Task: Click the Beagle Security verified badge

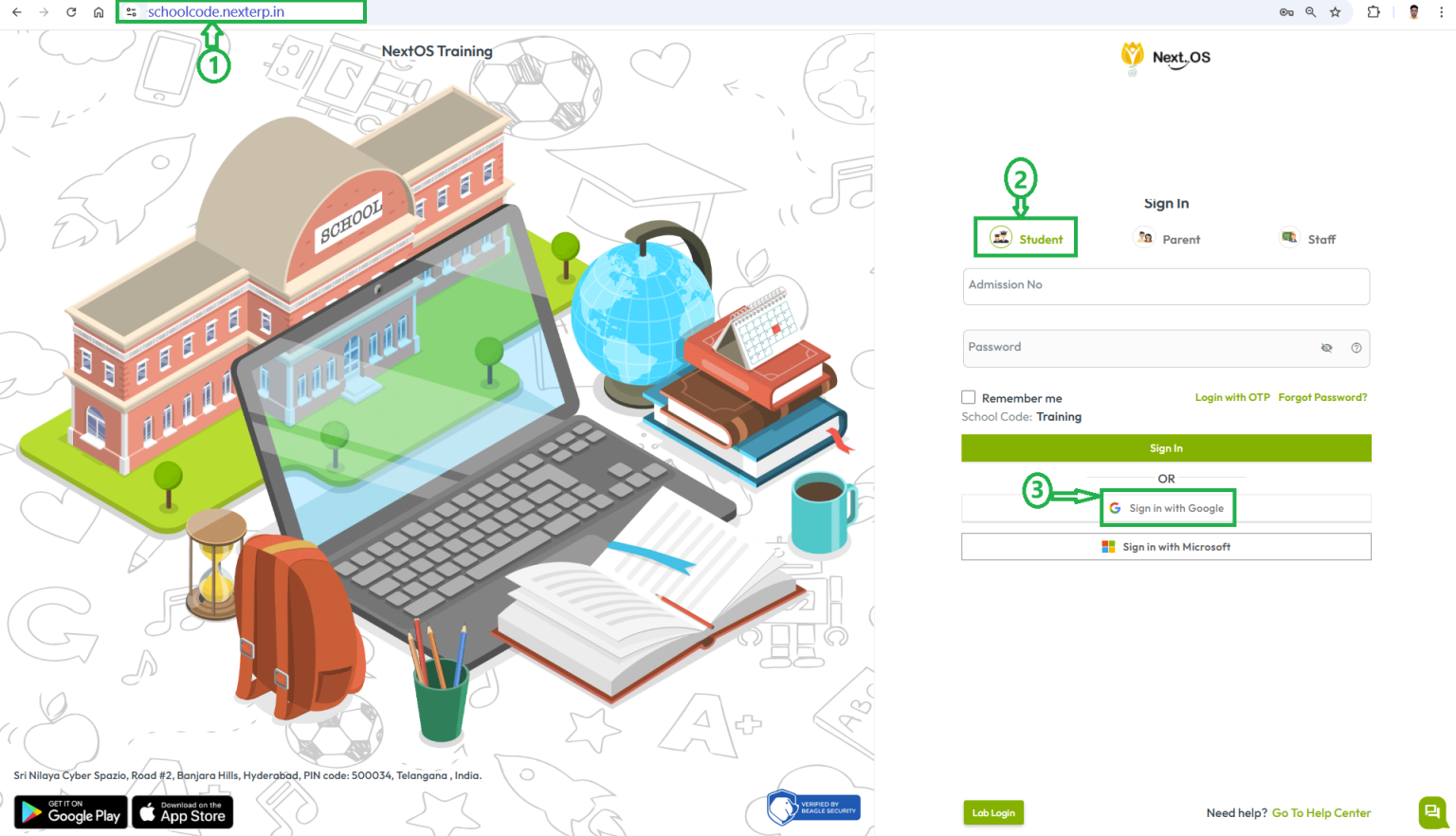Action: point(813,807)
